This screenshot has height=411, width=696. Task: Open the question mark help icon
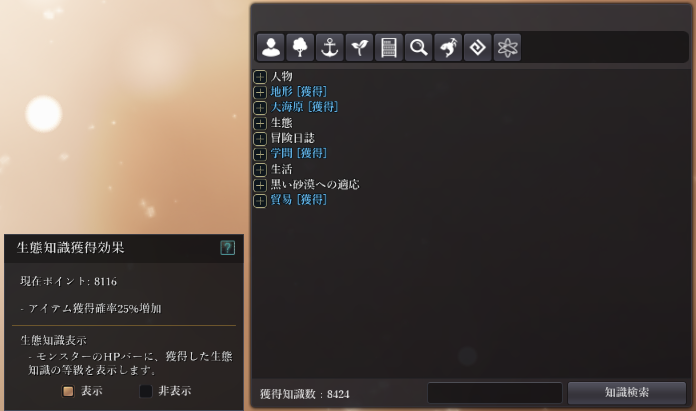click(x=227, y=248)
